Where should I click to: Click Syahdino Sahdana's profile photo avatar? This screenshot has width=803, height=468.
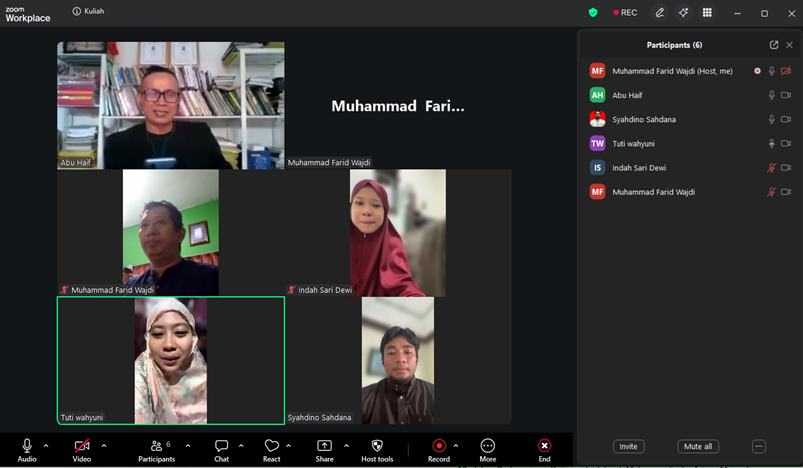point(597,119)
